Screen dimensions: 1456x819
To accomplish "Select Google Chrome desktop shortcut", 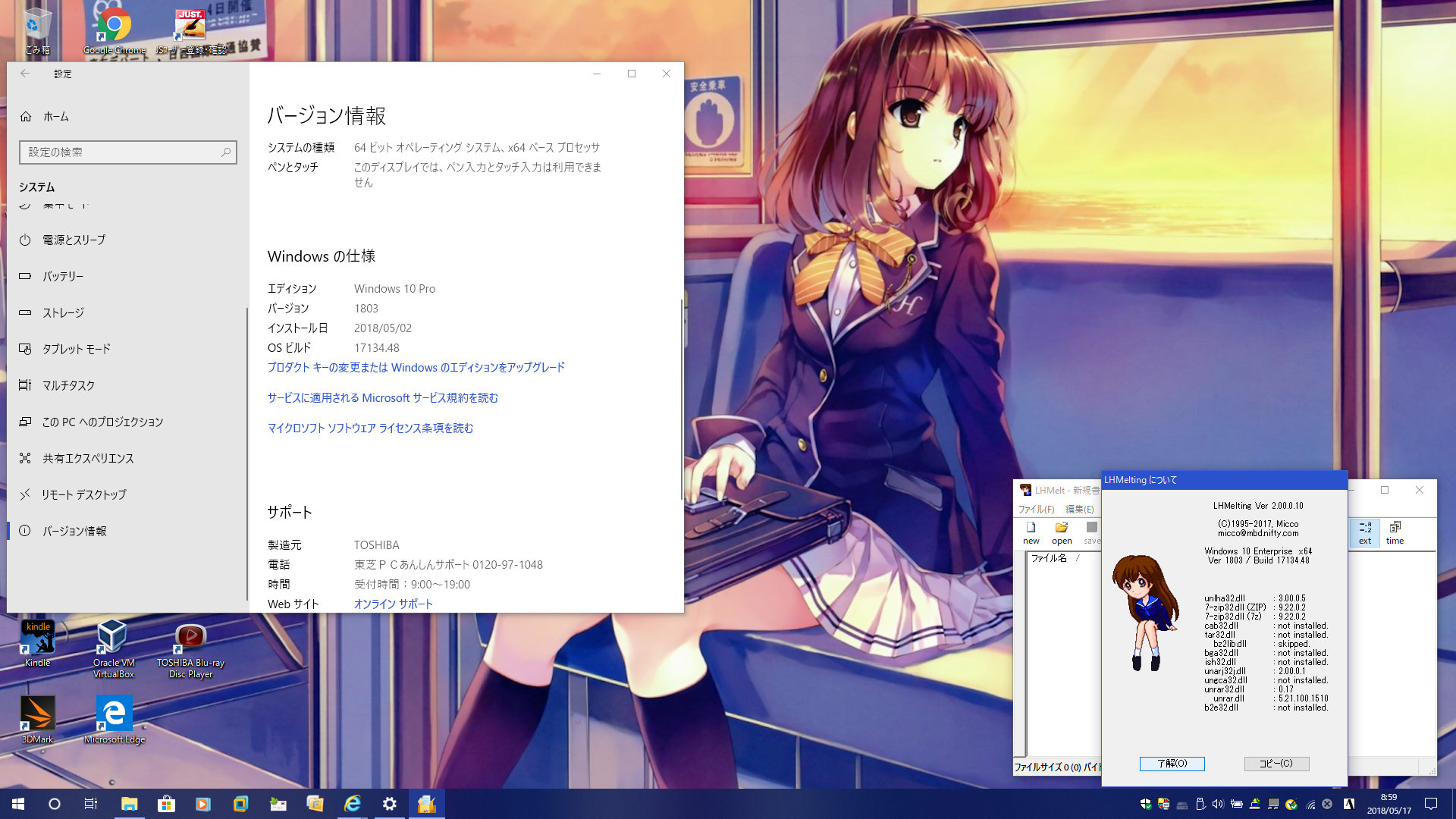I will coord(114,30).
